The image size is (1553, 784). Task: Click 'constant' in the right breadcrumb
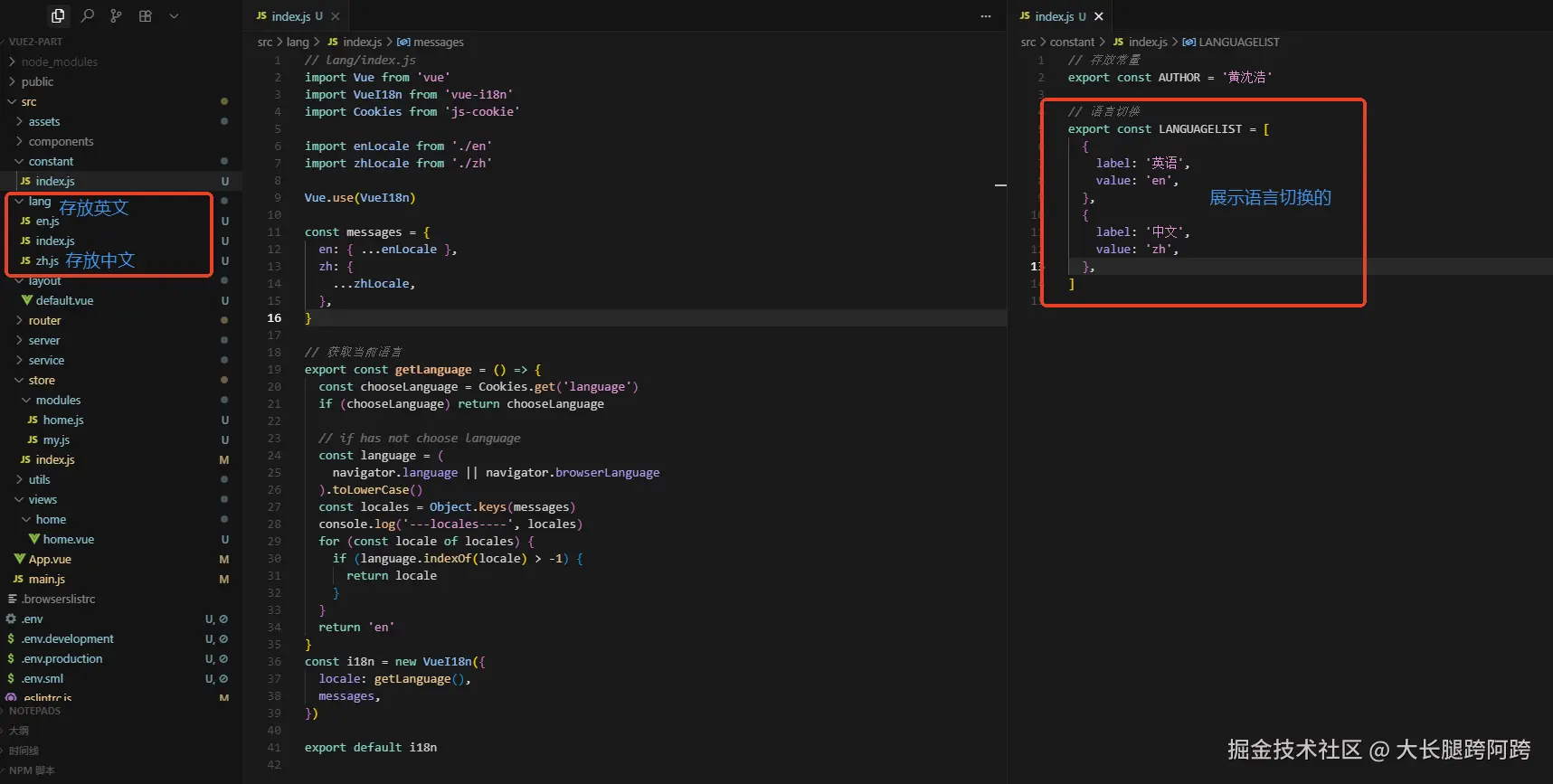pos(1072,42)
